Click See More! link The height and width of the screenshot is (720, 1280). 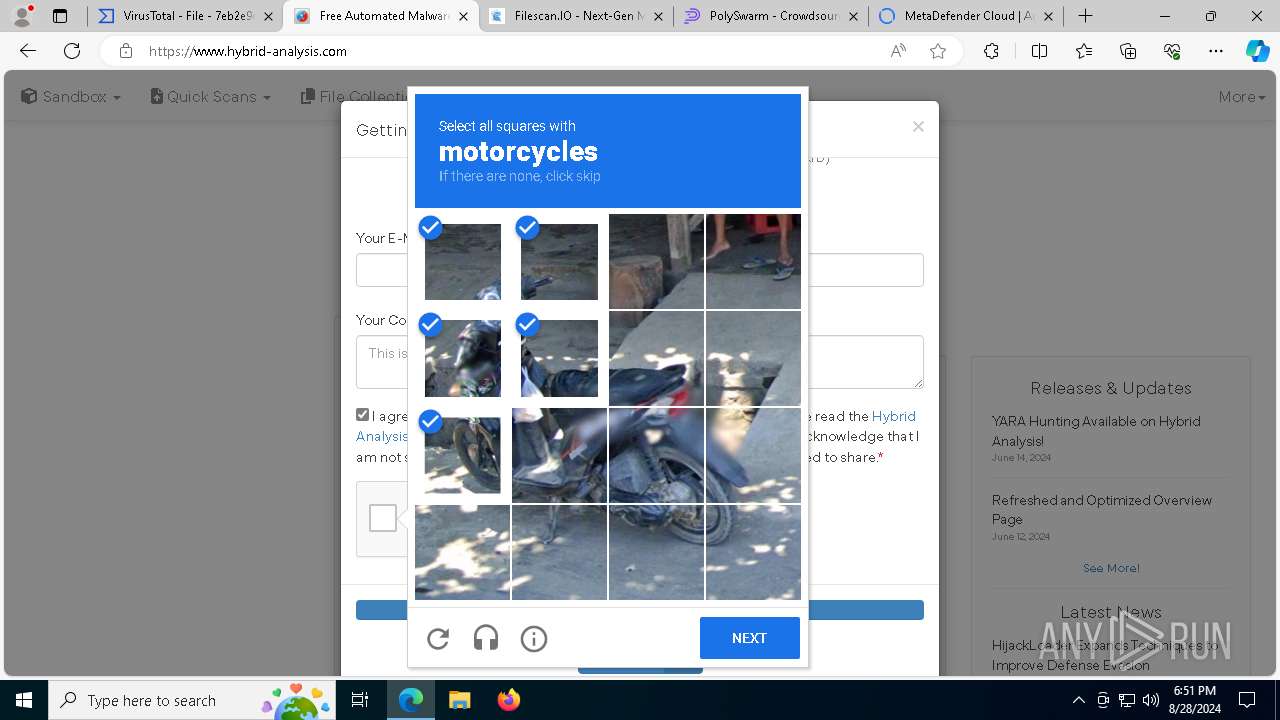tap(1111, 568)
